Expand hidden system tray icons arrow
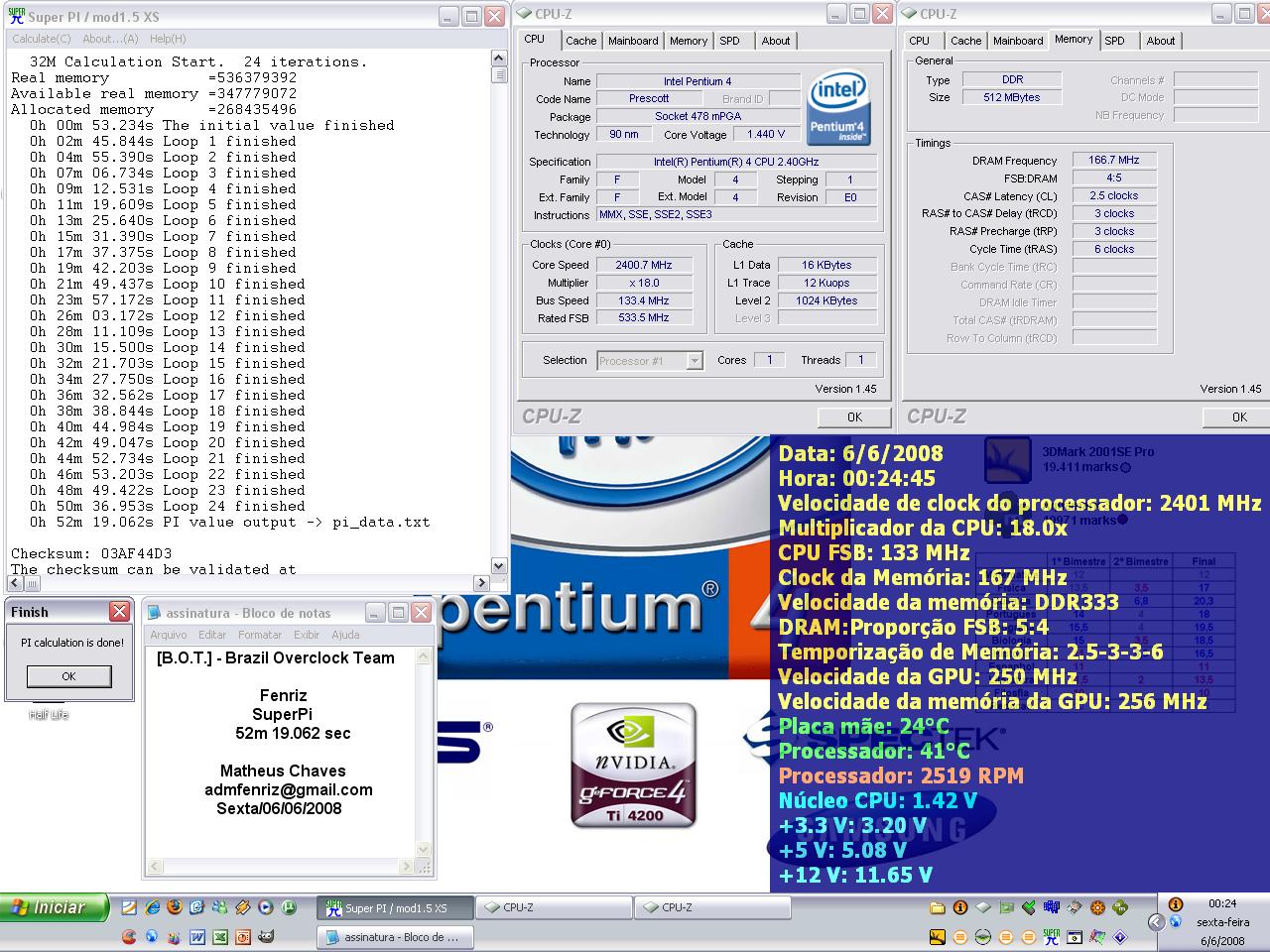The width and height of the screenshot is (1270, 952). (x=1156, y=922)
